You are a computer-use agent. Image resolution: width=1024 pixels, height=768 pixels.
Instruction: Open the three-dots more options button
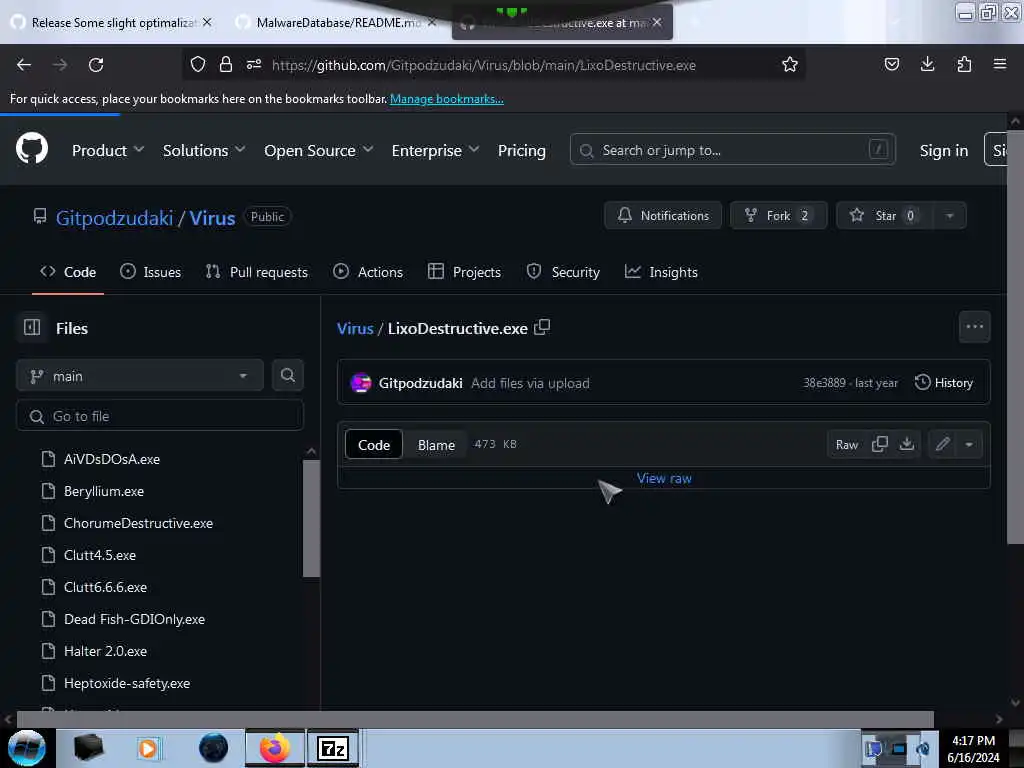(x=974, y=327)
